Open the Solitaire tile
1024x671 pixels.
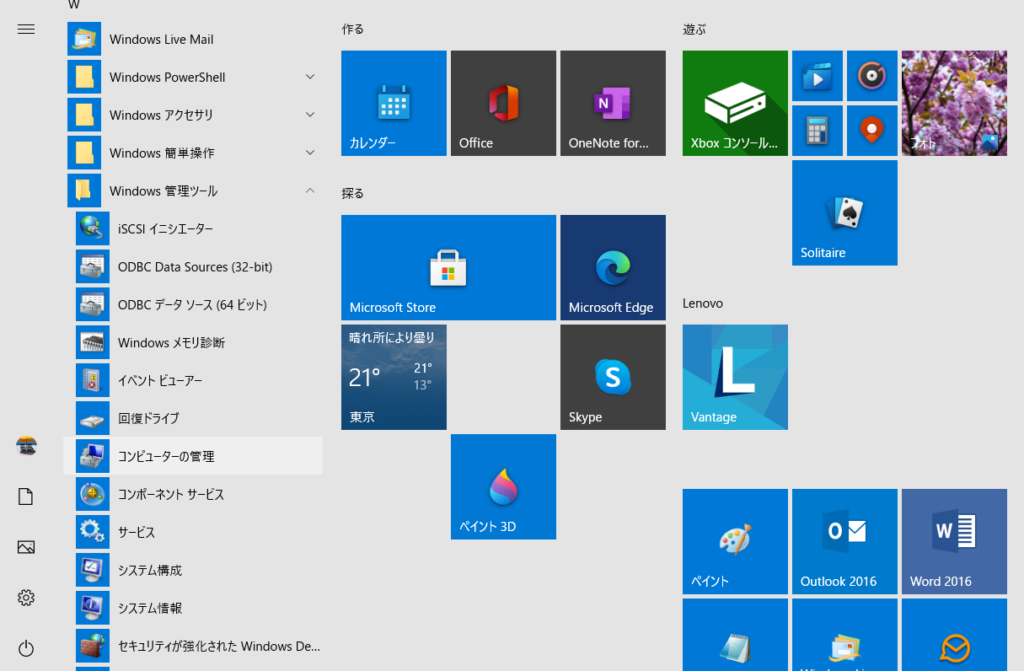(844, 212)
